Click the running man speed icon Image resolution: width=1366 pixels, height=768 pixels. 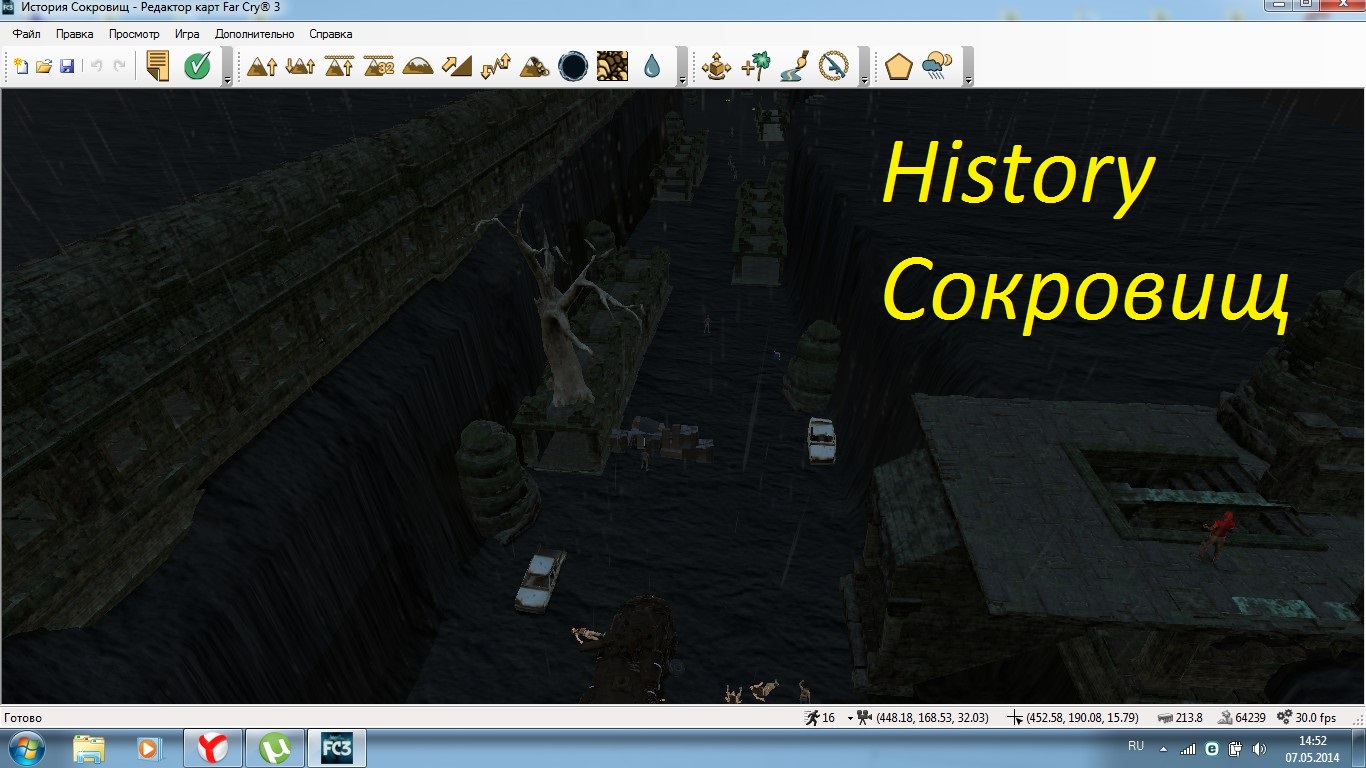click(811, 718)
